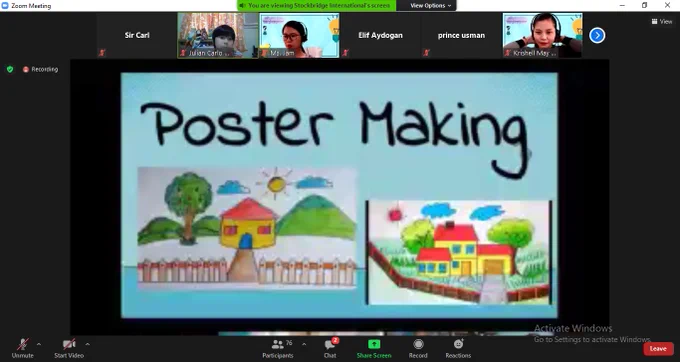Select Krohell May video thumbnail
This screenshot has width=680, height=362.
tap(543, 35)
